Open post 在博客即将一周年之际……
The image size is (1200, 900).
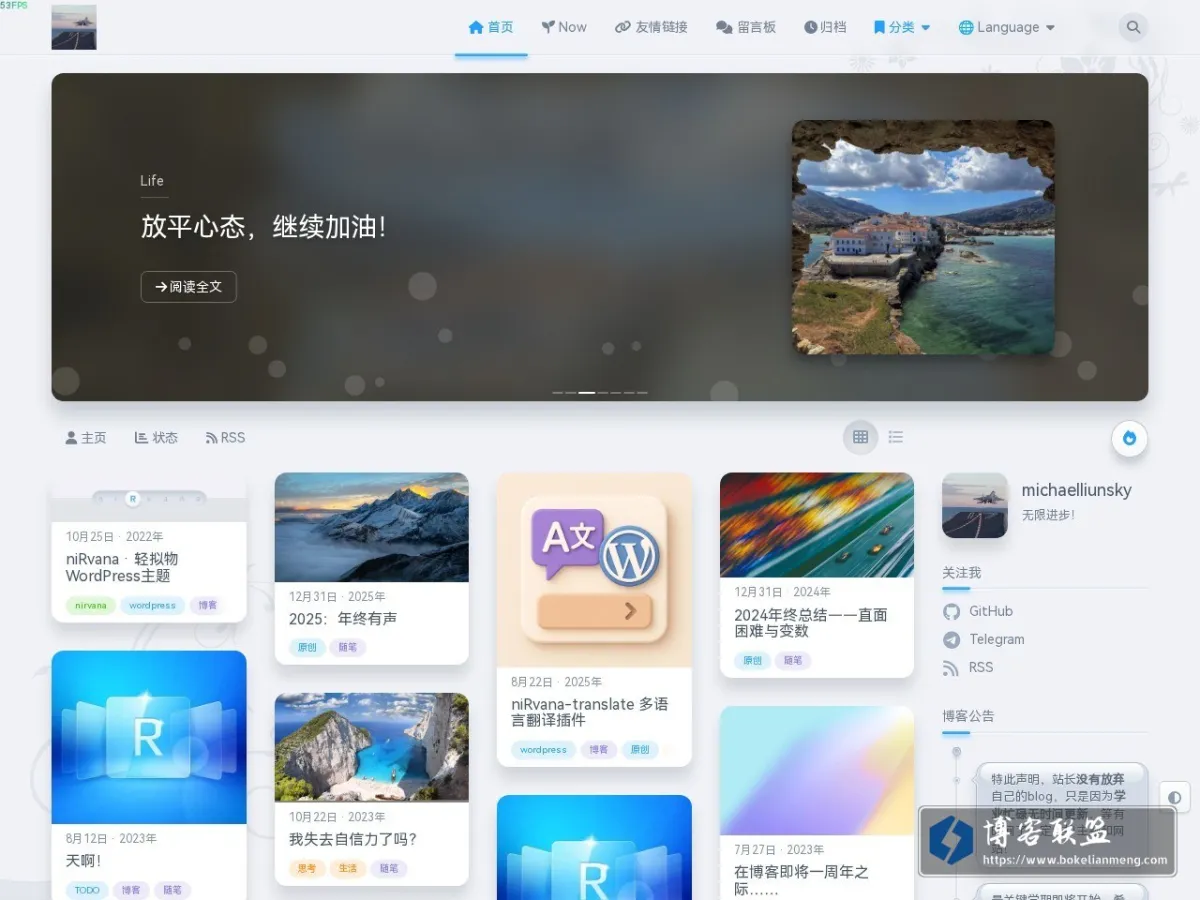[x=801, y=880]
